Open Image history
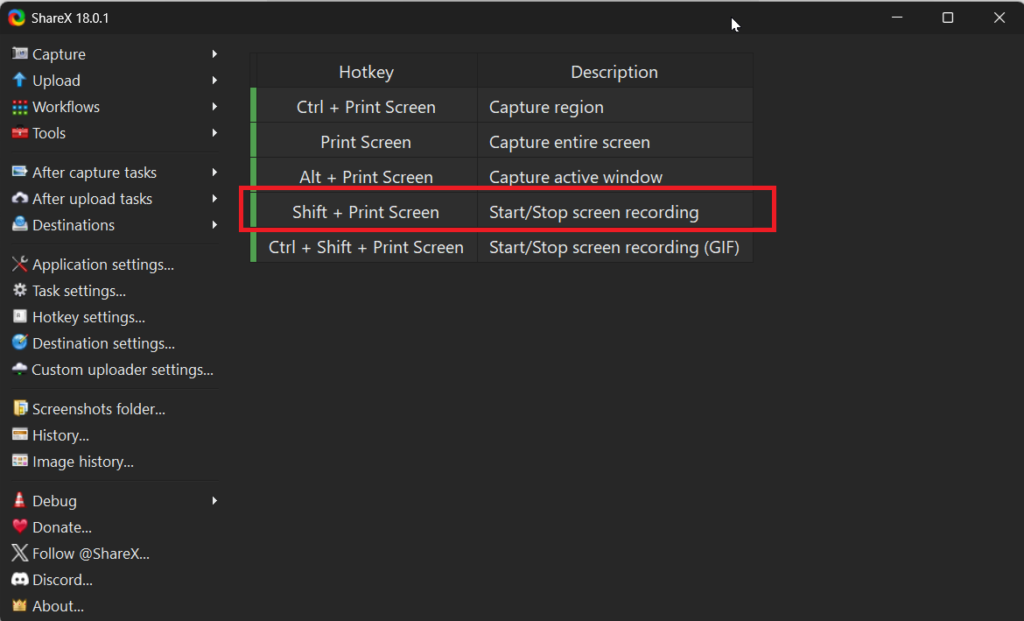The width and height of the screenshot is (1024, 621). [82, 462]
